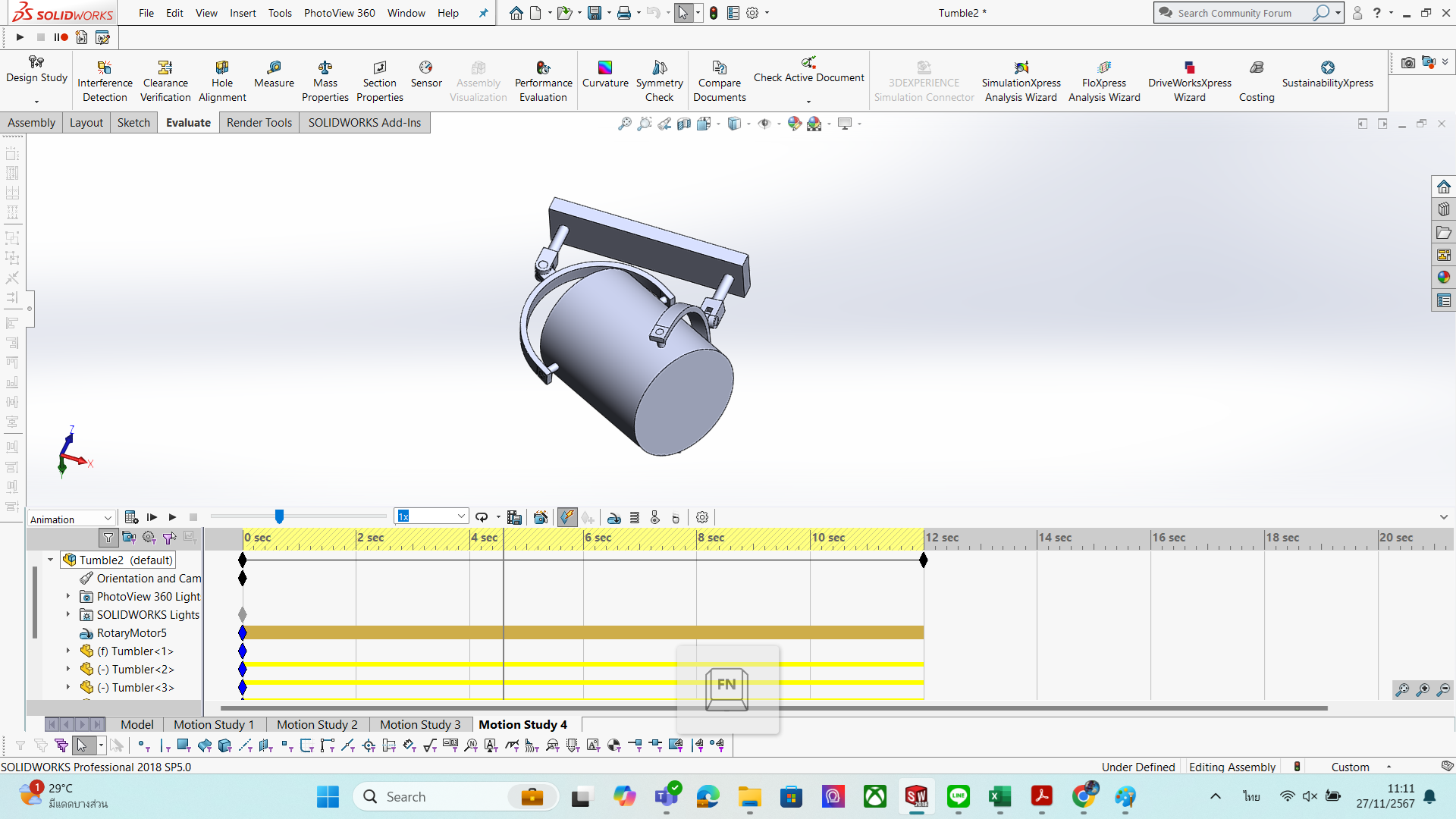Click Previous View icon
The width and height of the screenshot is (1456, 819).
click(664, 124)
